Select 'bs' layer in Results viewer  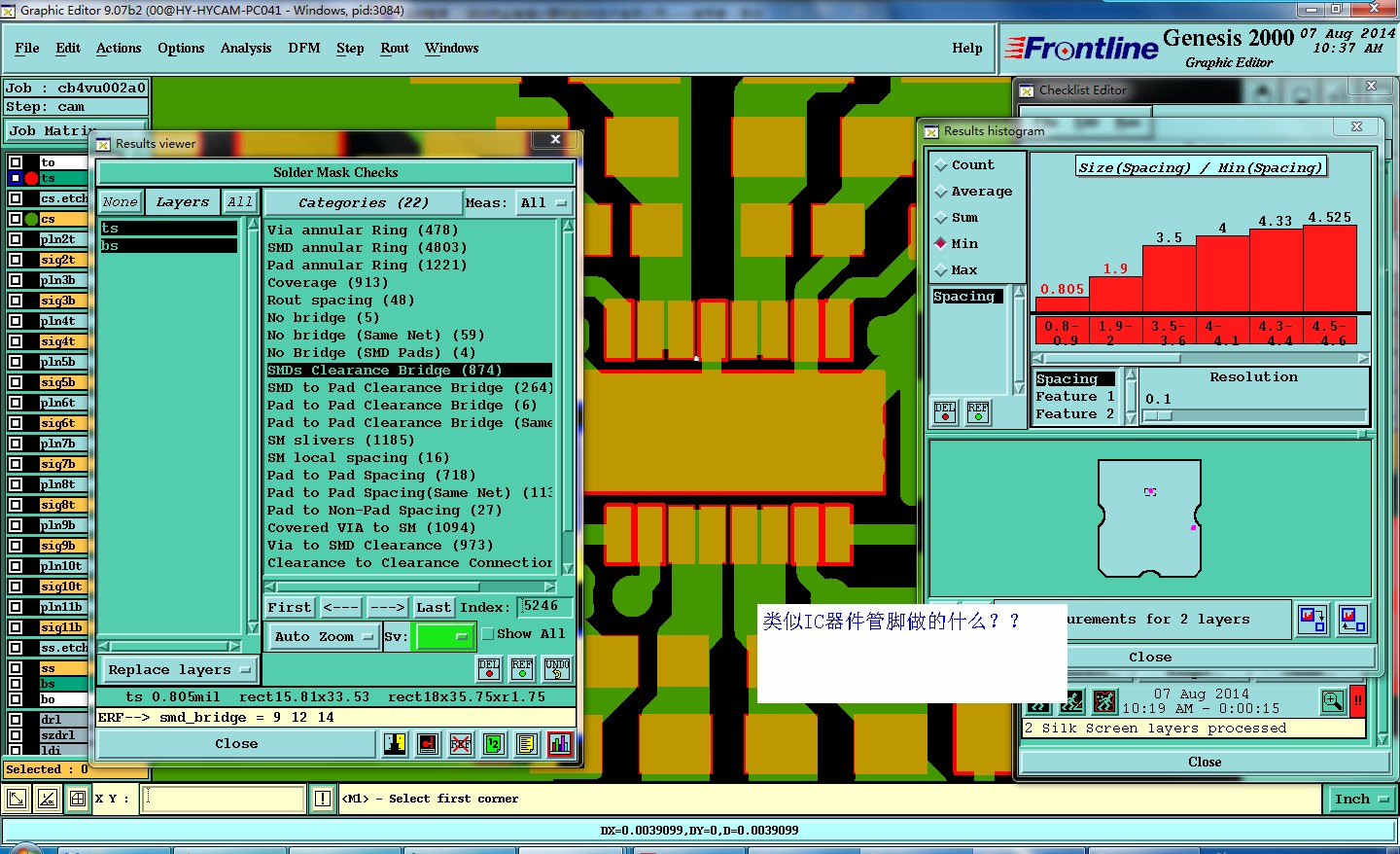(x=168, y=246)
